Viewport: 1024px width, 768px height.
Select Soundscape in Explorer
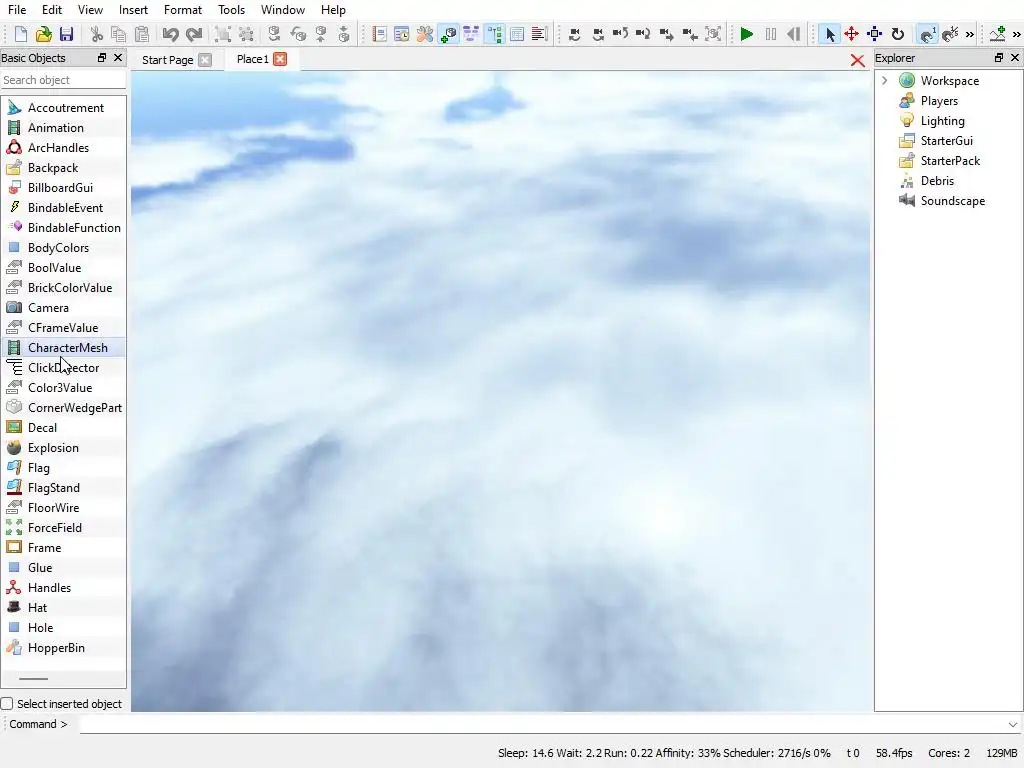click(x=953, y=200)
